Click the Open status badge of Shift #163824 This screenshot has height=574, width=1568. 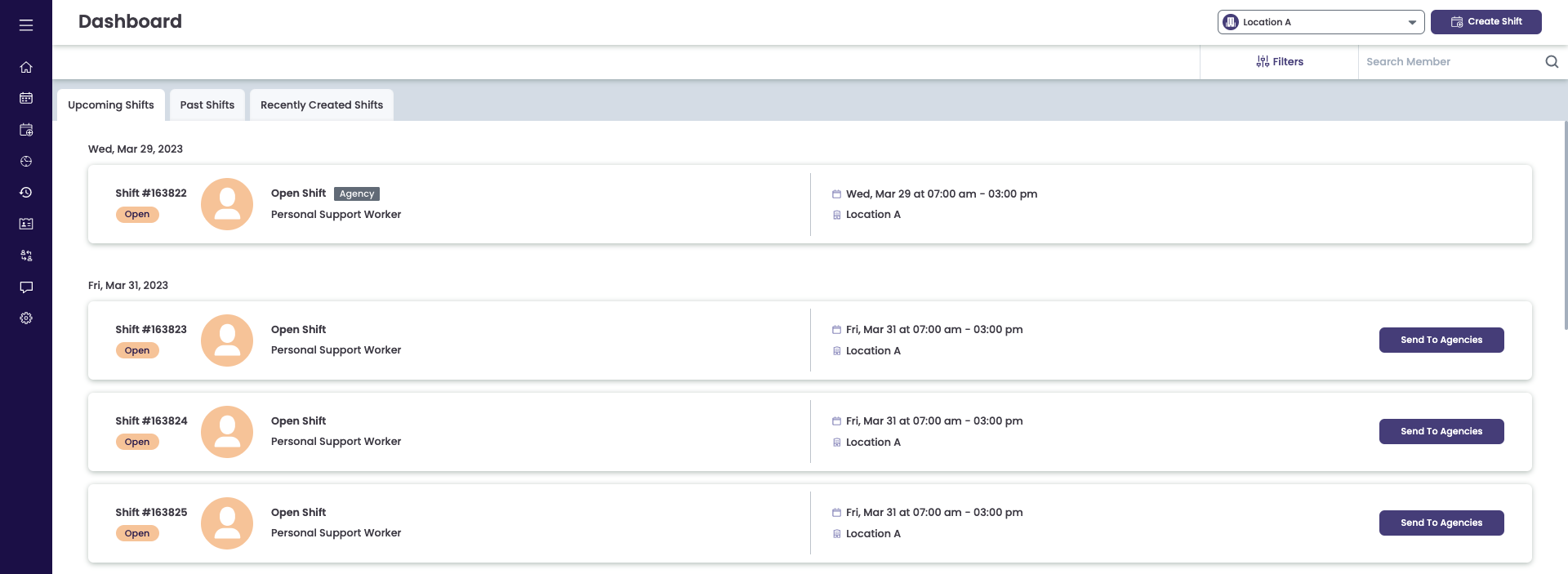[x=137, y=442]
